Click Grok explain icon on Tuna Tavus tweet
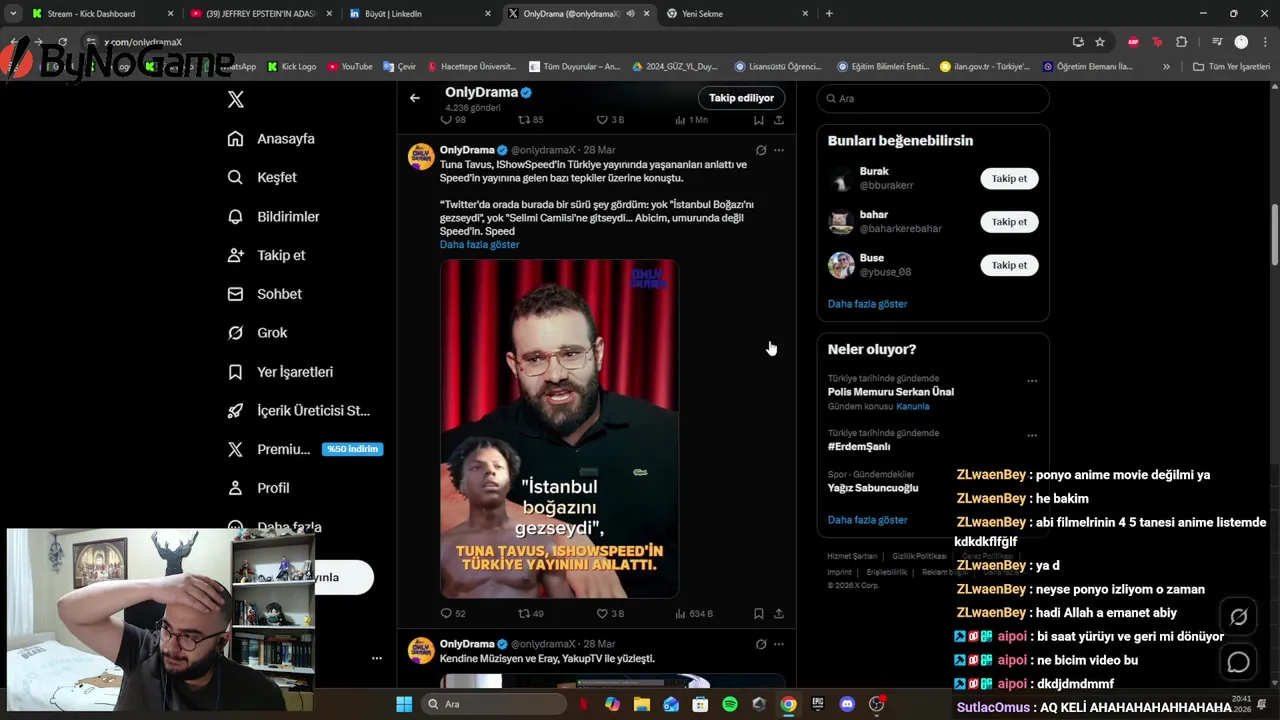The image size is (1280, 720). point(761,150)
